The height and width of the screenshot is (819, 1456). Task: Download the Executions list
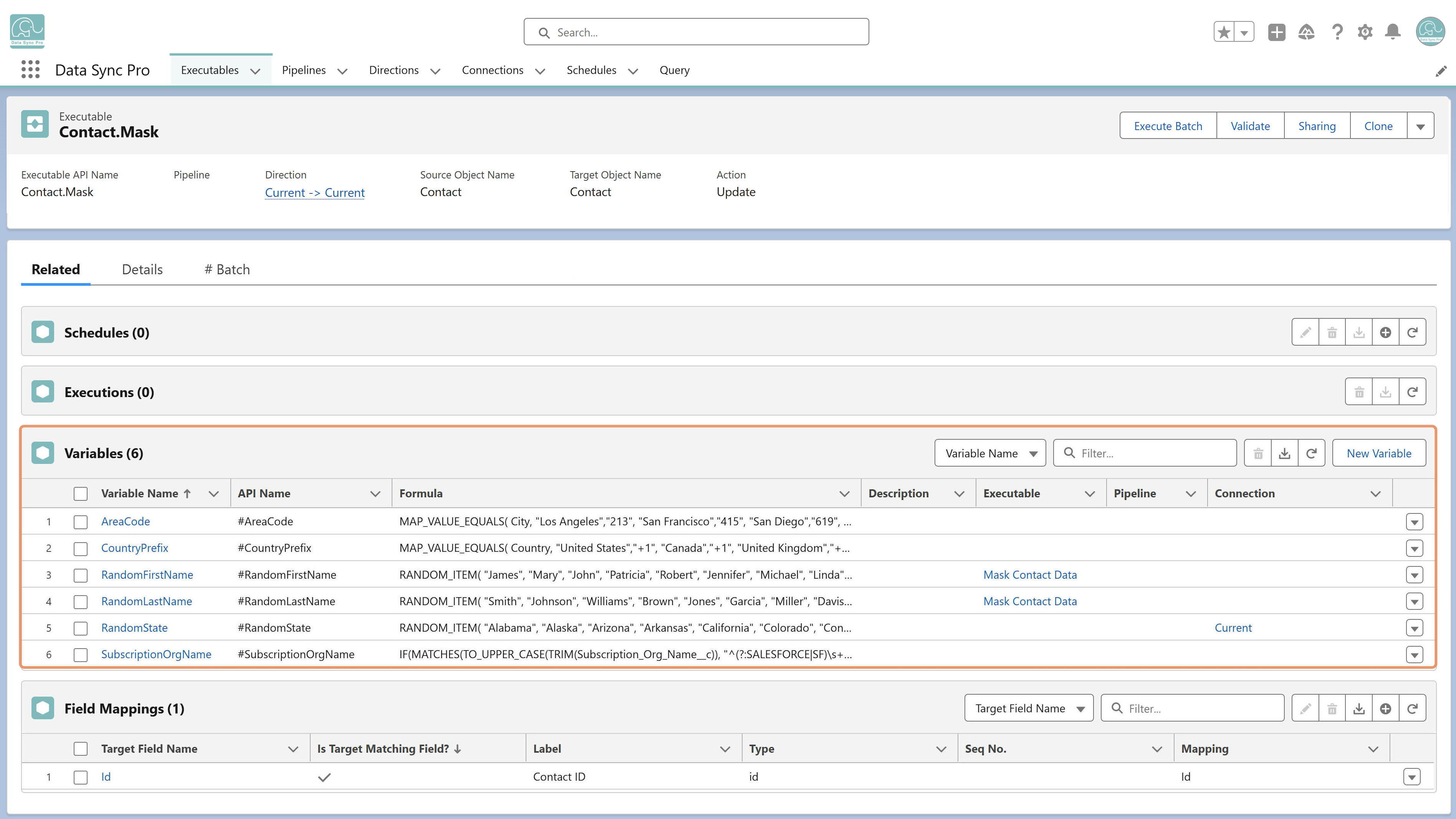[1385, 392]
